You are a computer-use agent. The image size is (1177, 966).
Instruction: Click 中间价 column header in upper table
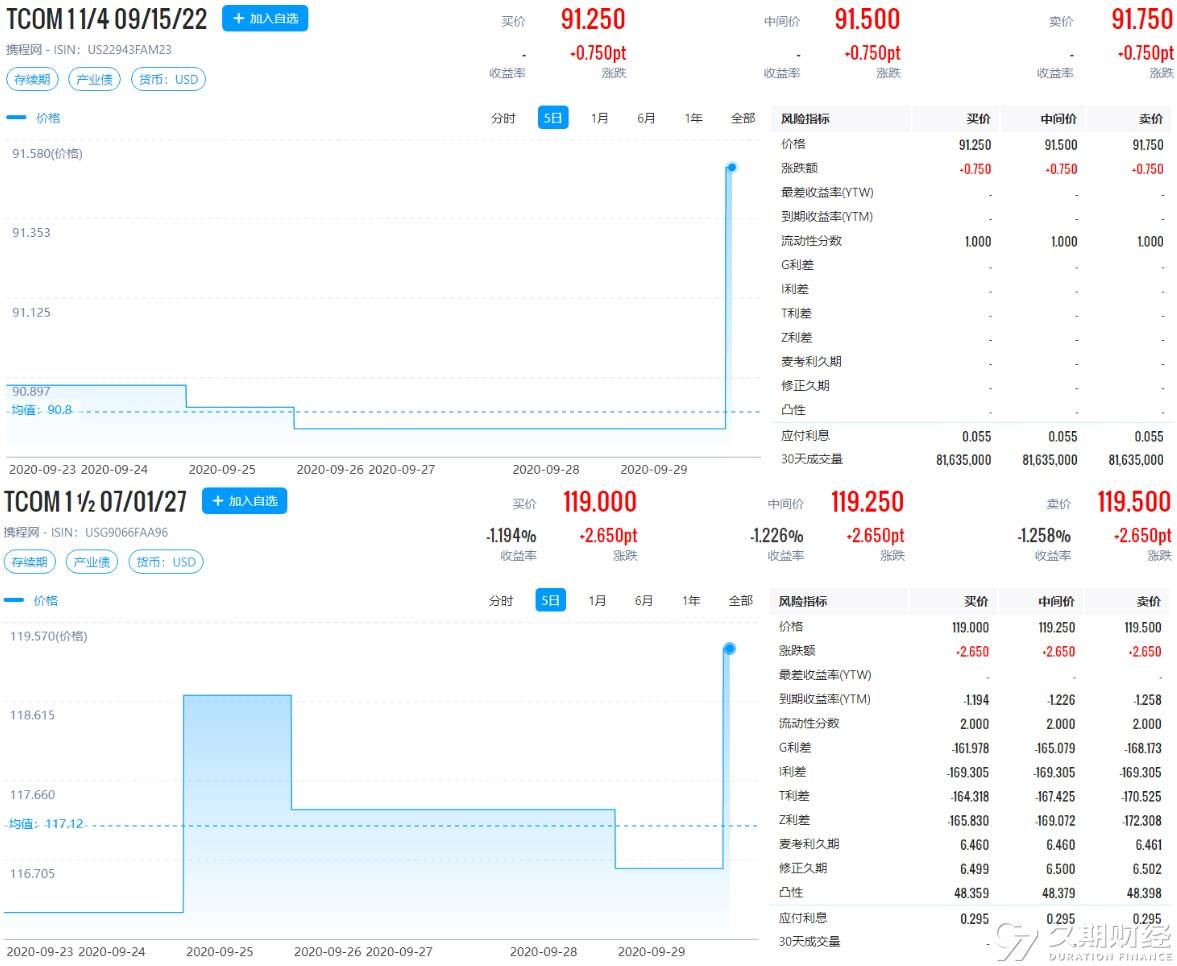pos(1058,119)
